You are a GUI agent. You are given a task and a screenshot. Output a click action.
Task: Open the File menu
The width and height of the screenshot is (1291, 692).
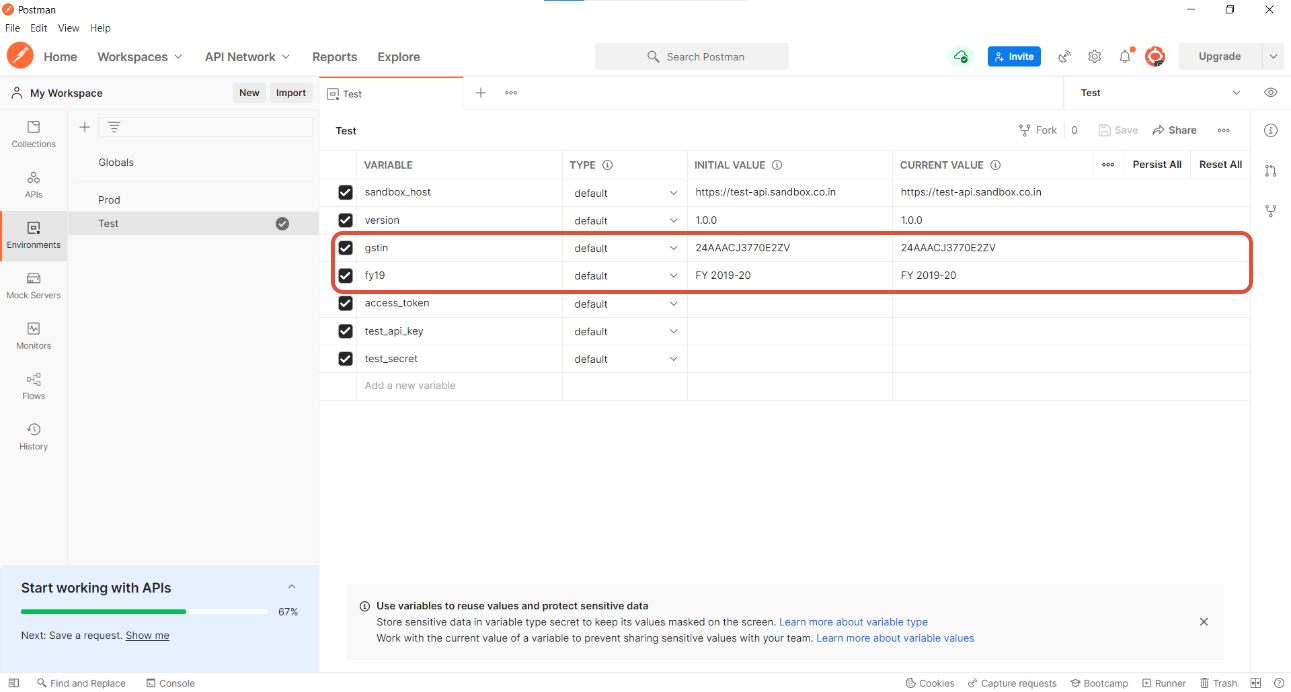coord(13,28)
